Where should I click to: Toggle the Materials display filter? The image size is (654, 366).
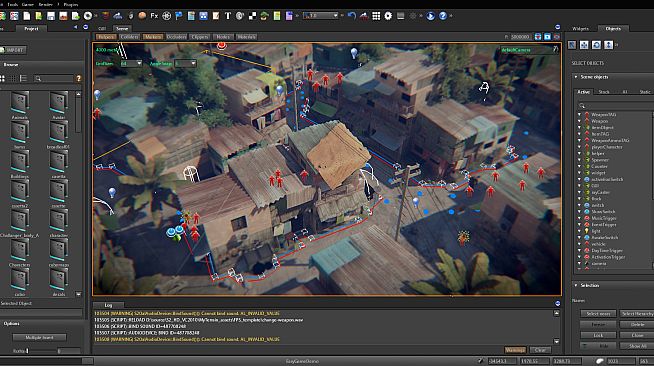247,37
